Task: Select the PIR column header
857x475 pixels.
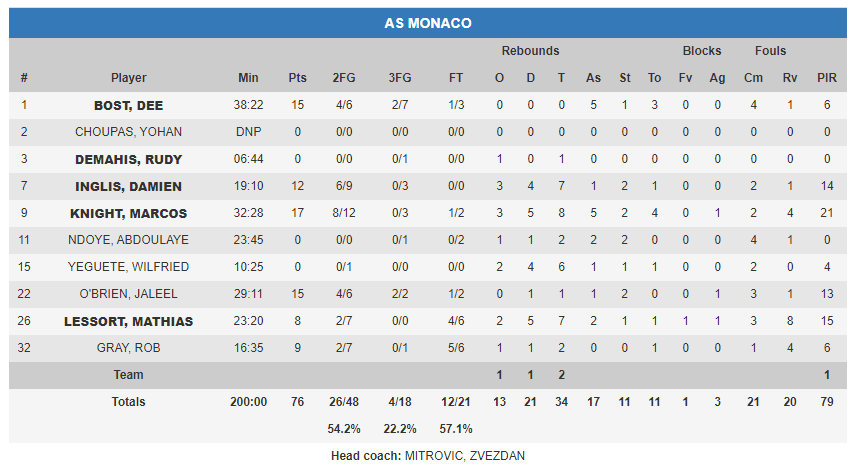Action: [x=827, y=78]
